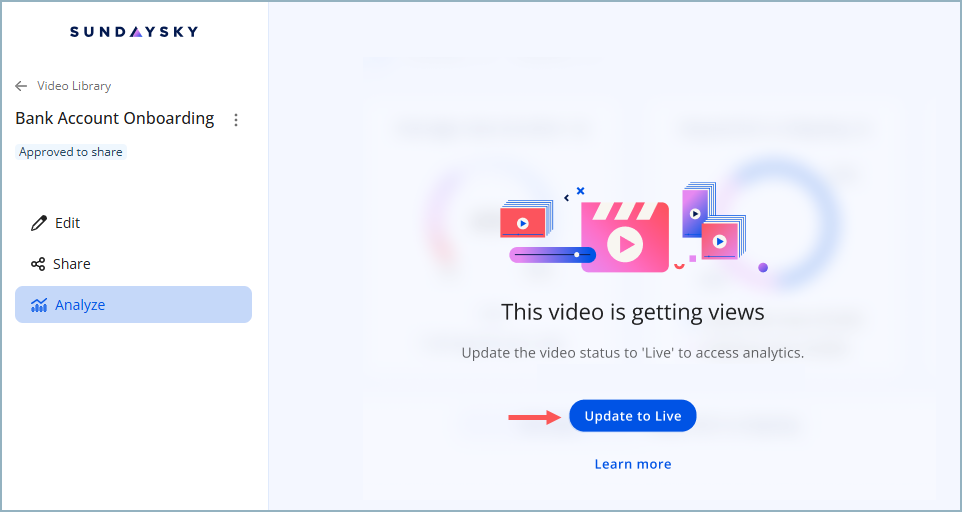The image size is (962, 512).
Task: Click the red left video thumbnail in the illustration
Action: (523, 222)
